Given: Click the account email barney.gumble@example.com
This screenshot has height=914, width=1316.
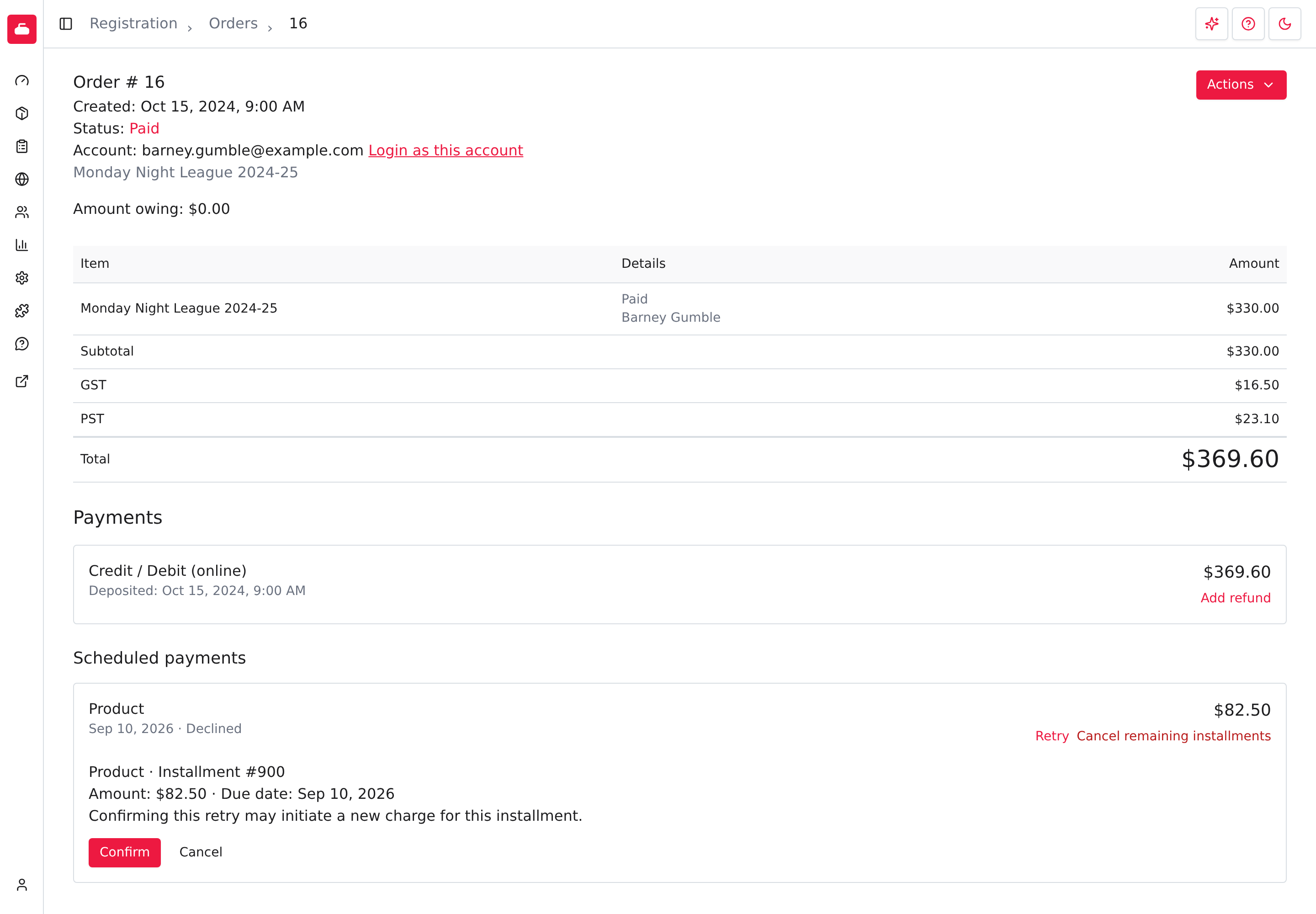Looking at the screenshot, I should [253, 150].
